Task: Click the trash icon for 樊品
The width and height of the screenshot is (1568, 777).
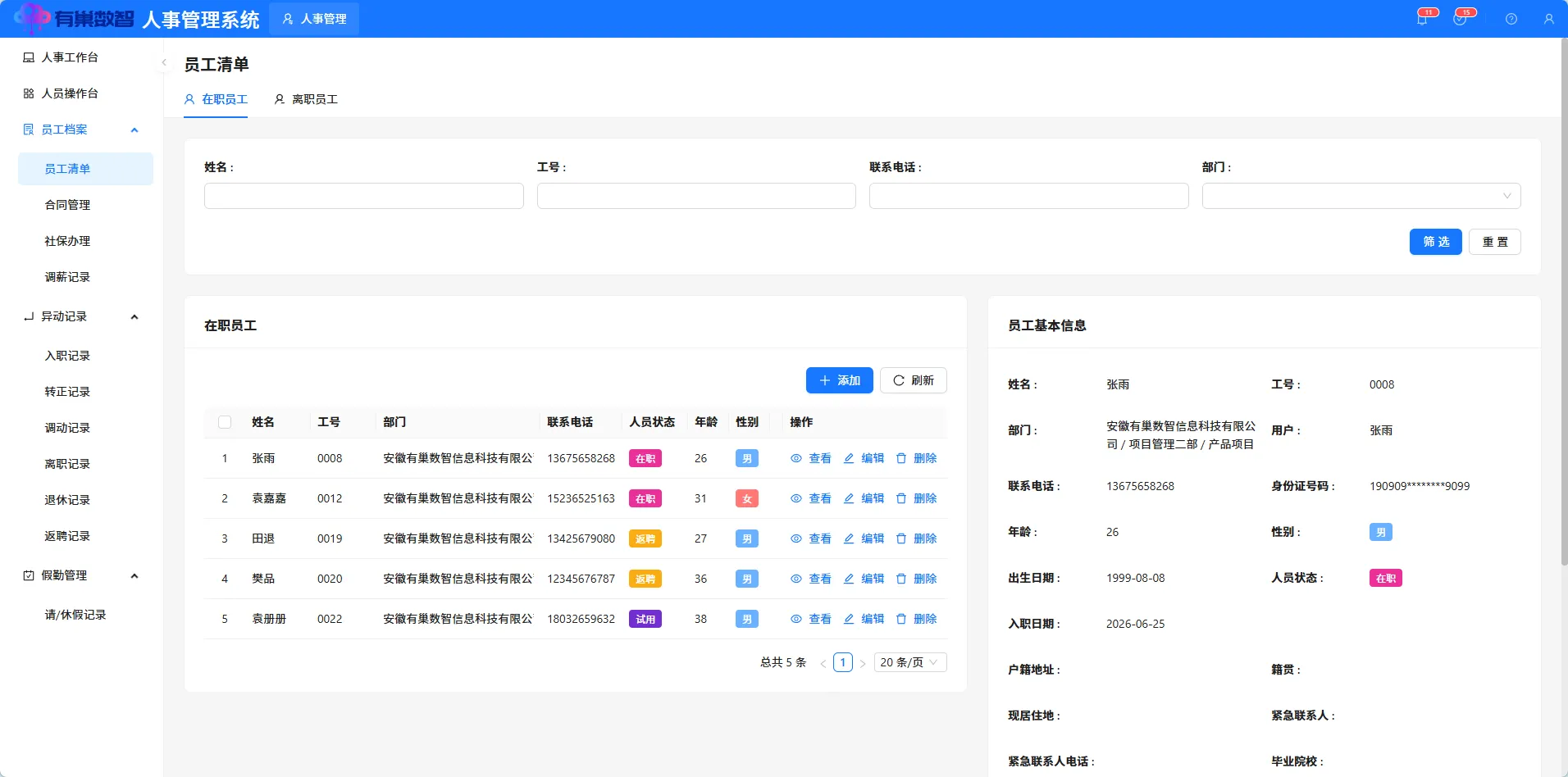Action: 901,579
